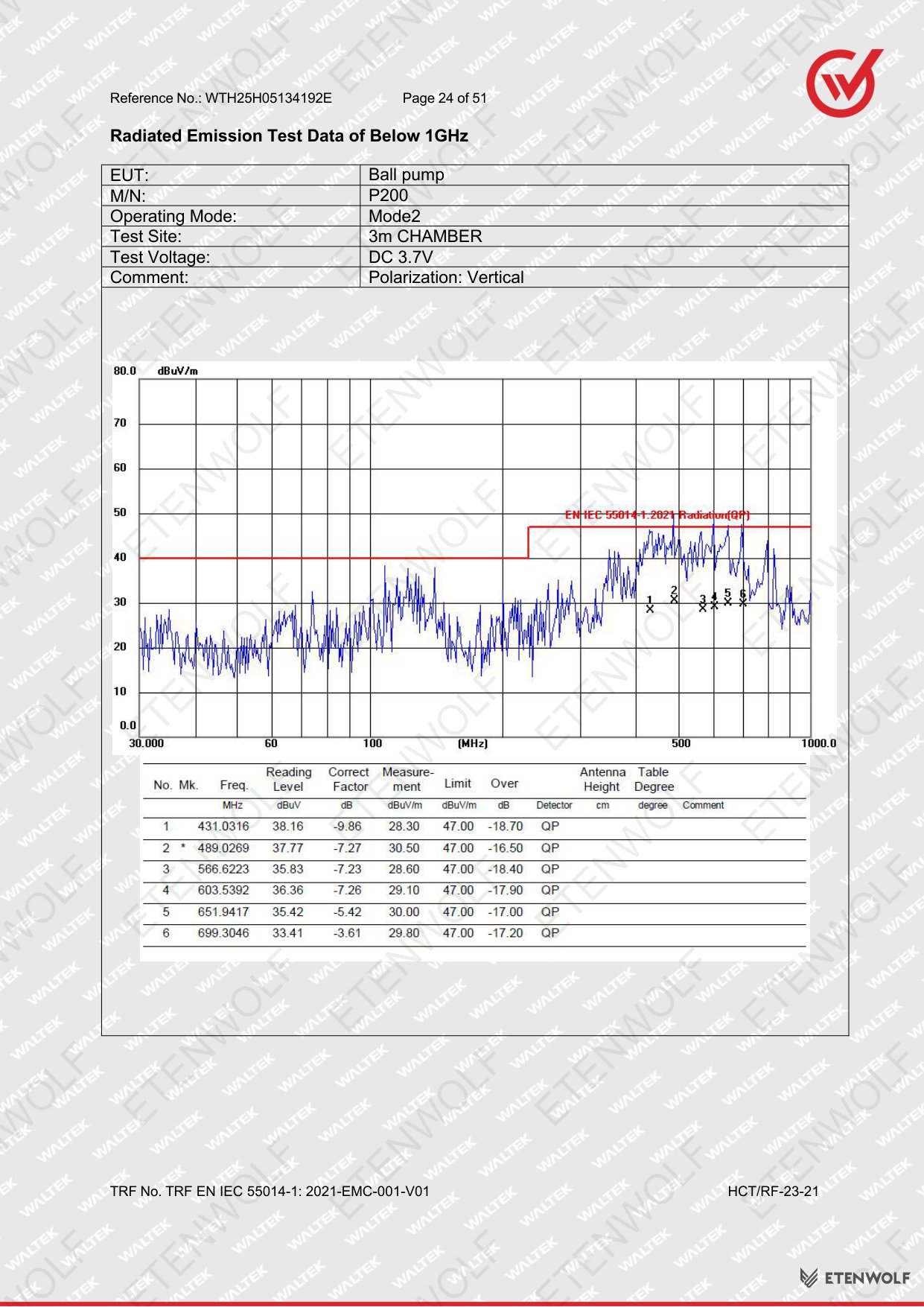Click the Etenwolf logo at bottom right

(x=855, y=1277)
